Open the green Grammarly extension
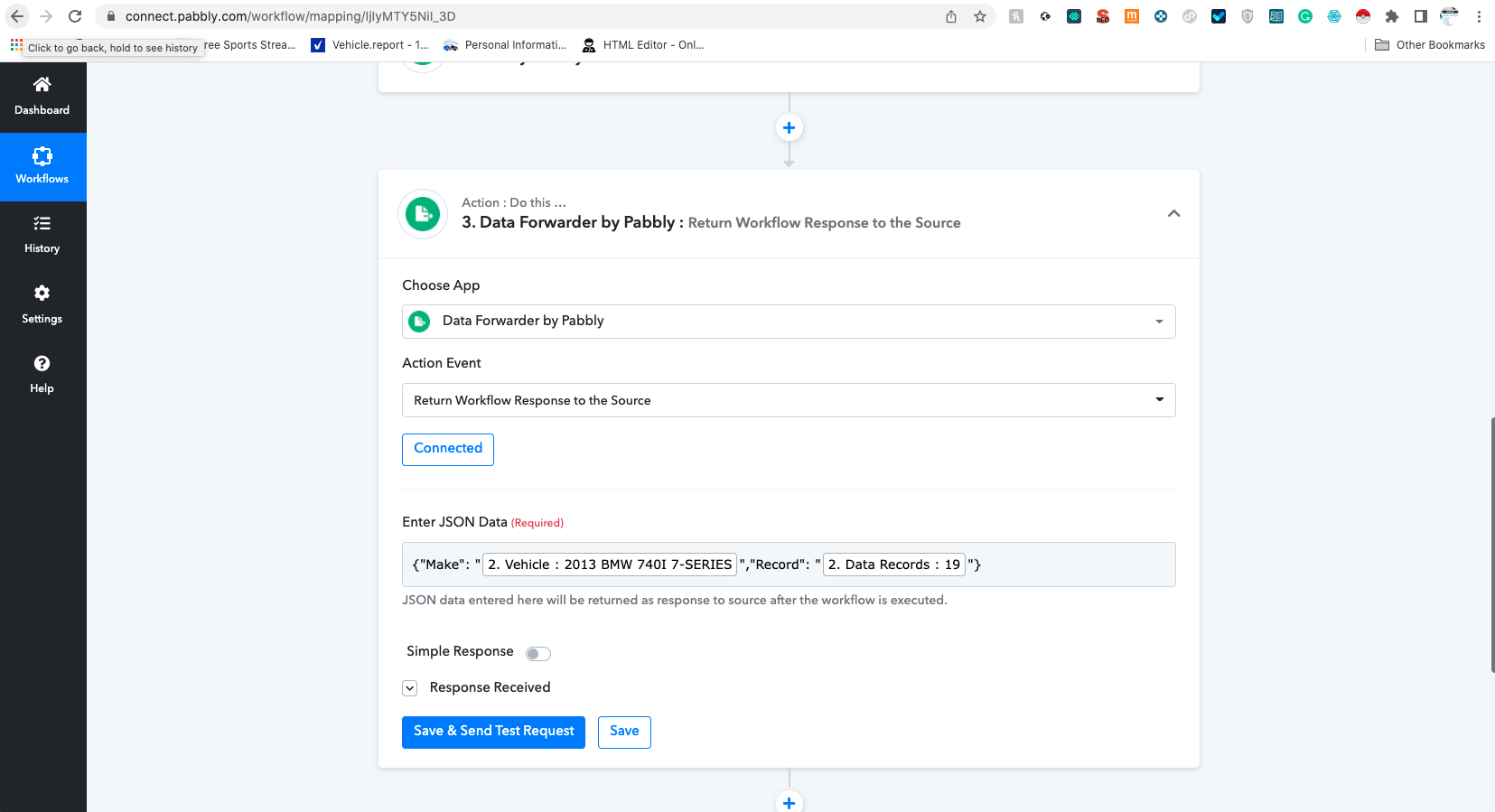 [x=1305, y=16]
